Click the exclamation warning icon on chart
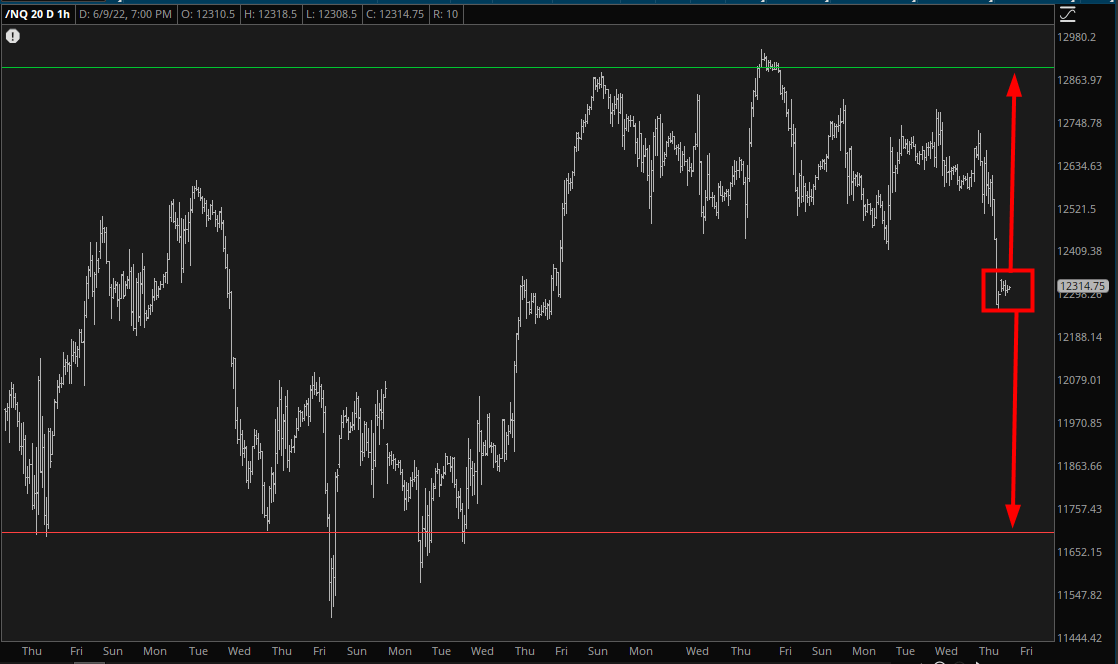Viewport: 1118px width, 664px height. (12, 36)
